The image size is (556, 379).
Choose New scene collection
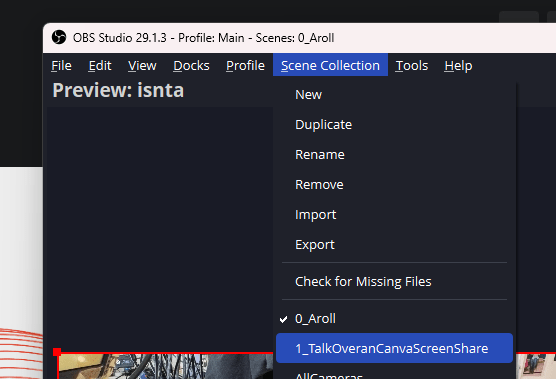click(394, 95)
